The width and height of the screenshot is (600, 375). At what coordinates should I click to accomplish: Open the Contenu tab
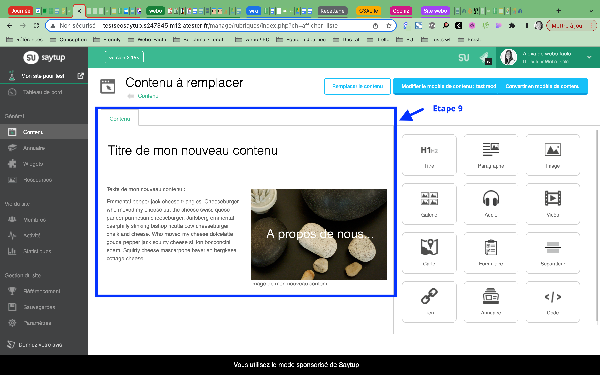click(119, 119)
